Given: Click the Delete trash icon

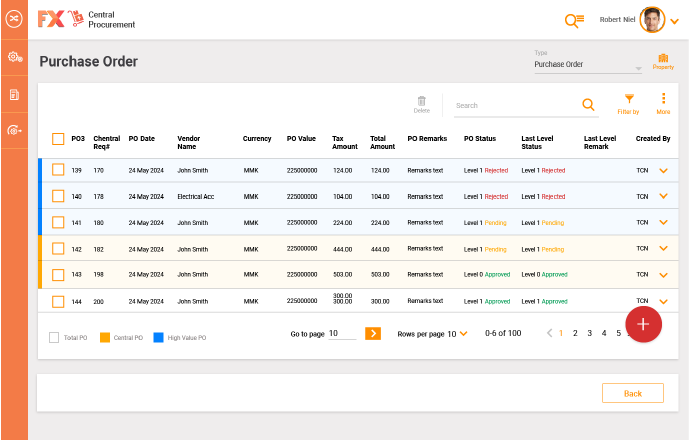Looking at the screenshot, I should coord(422,101).
